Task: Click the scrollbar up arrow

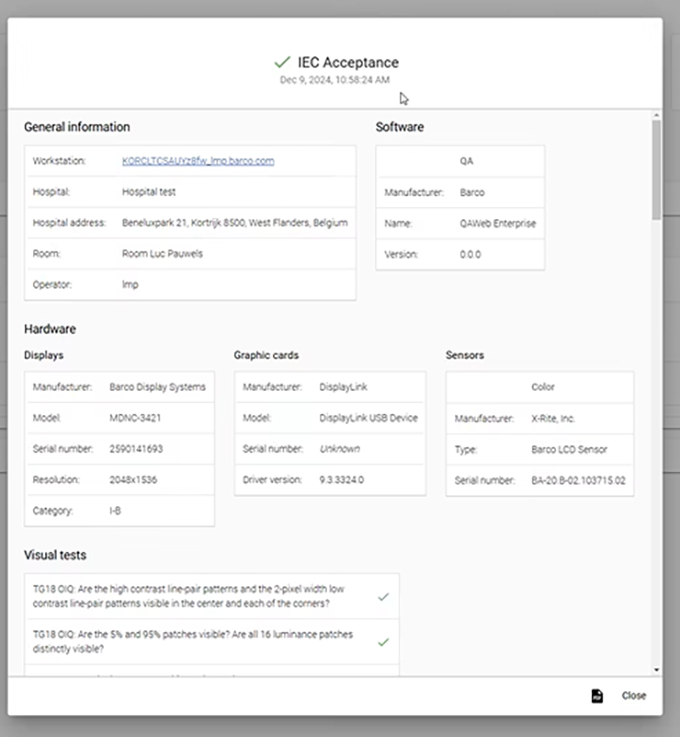Action: click(656, 115)
